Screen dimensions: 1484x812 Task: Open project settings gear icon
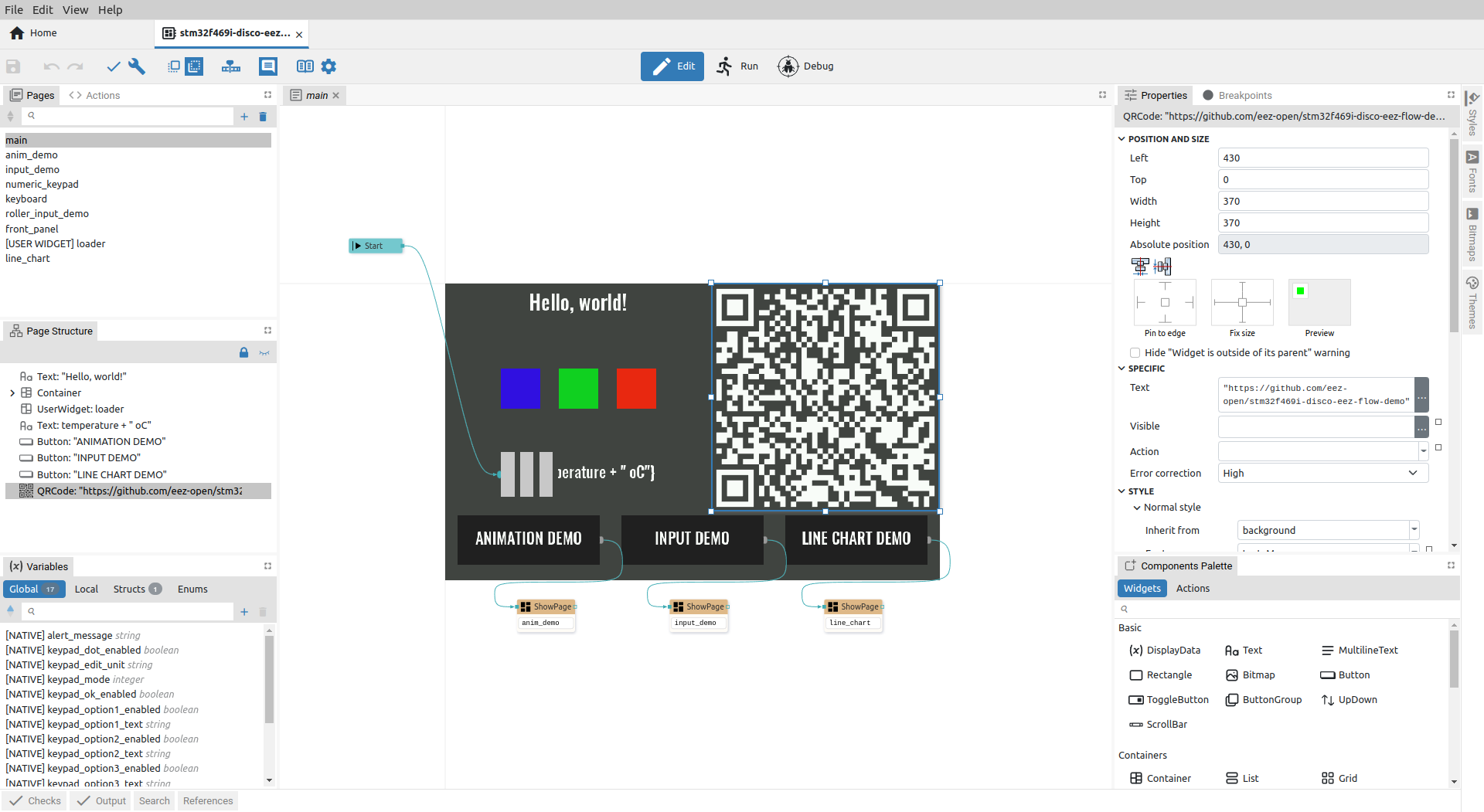(328, 66)
